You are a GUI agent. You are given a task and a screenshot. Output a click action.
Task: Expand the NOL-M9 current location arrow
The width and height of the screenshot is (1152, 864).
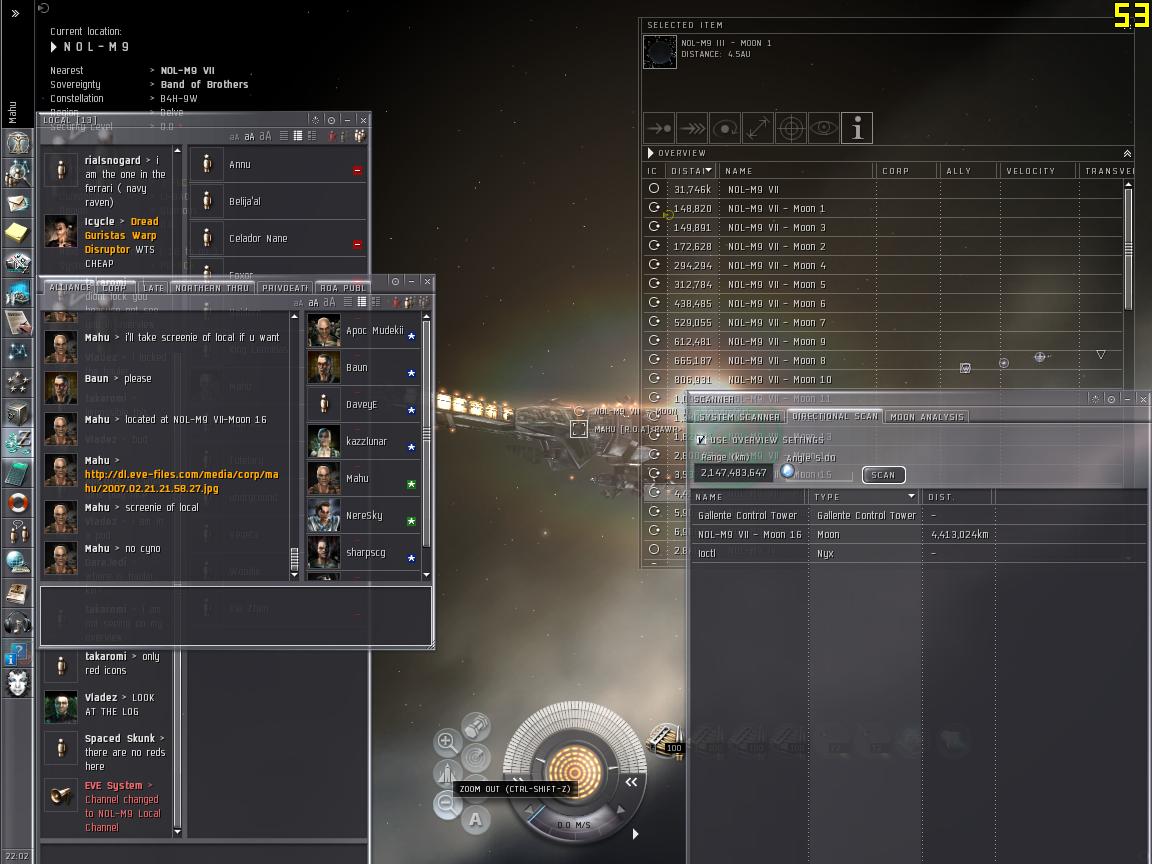[54, 47]
